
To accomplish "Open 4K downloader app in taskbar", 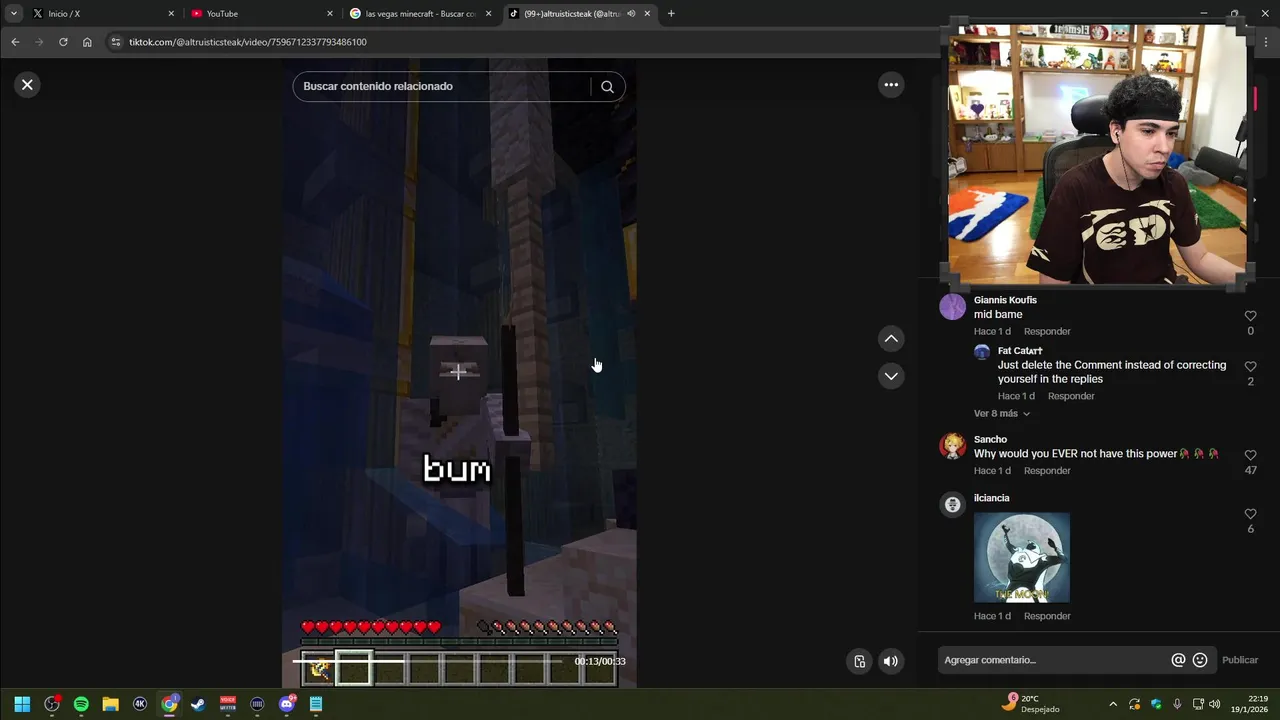I will coord(140,704).
